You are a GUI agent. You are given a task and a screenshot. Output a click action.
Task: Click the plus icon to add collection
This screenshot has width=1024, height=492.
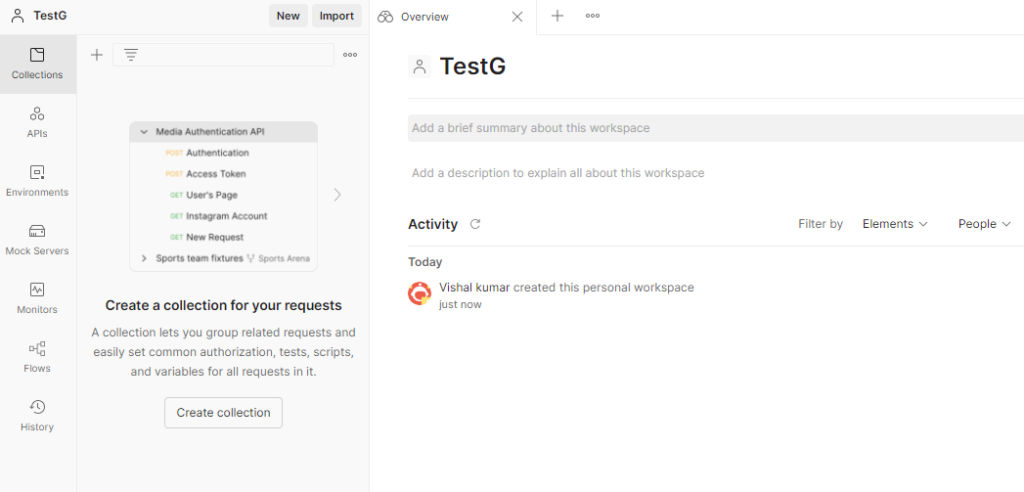[x=97, y=55]
